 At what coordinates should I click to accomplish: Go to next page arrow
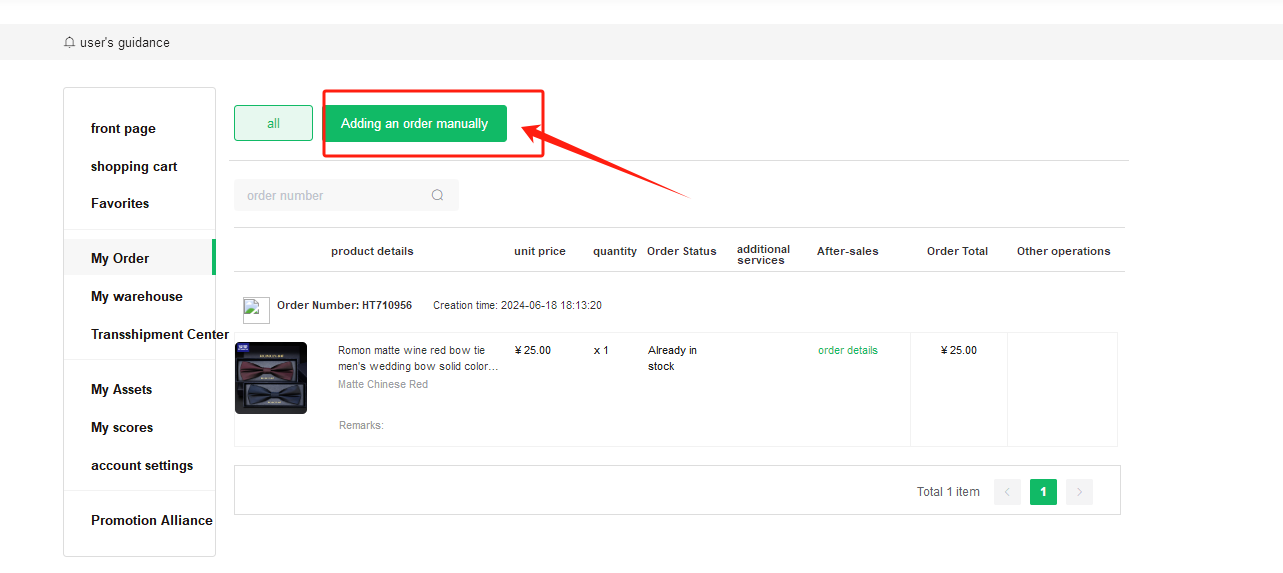click(1079, 492)
